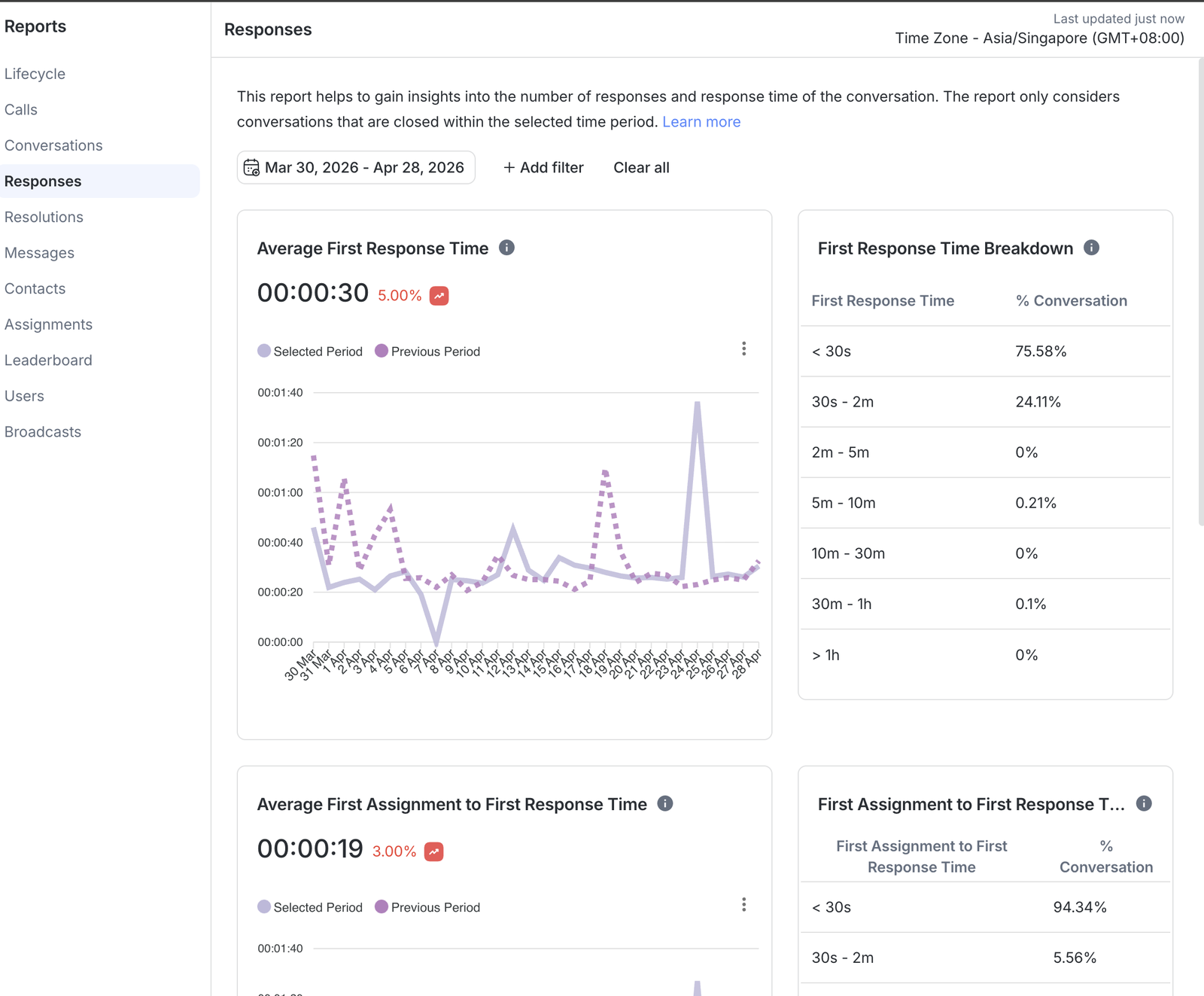Screen dimensions: 1204x996
Task: Click the 5.56% value in assignment breakdown
Action: [x=1075, y=958]
